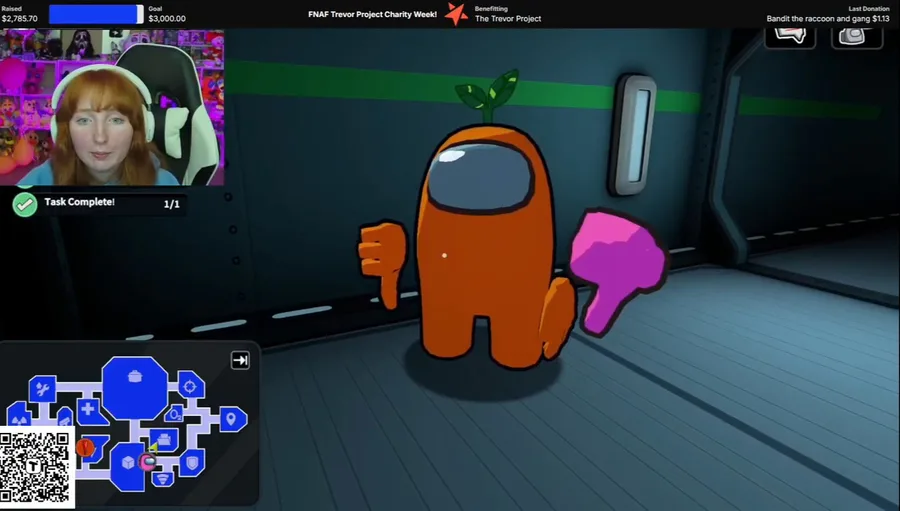Viewport: 900px width, 511px height.
Task: Select the Reactor radiation room on minimap
Action: [x=18, y=415]
